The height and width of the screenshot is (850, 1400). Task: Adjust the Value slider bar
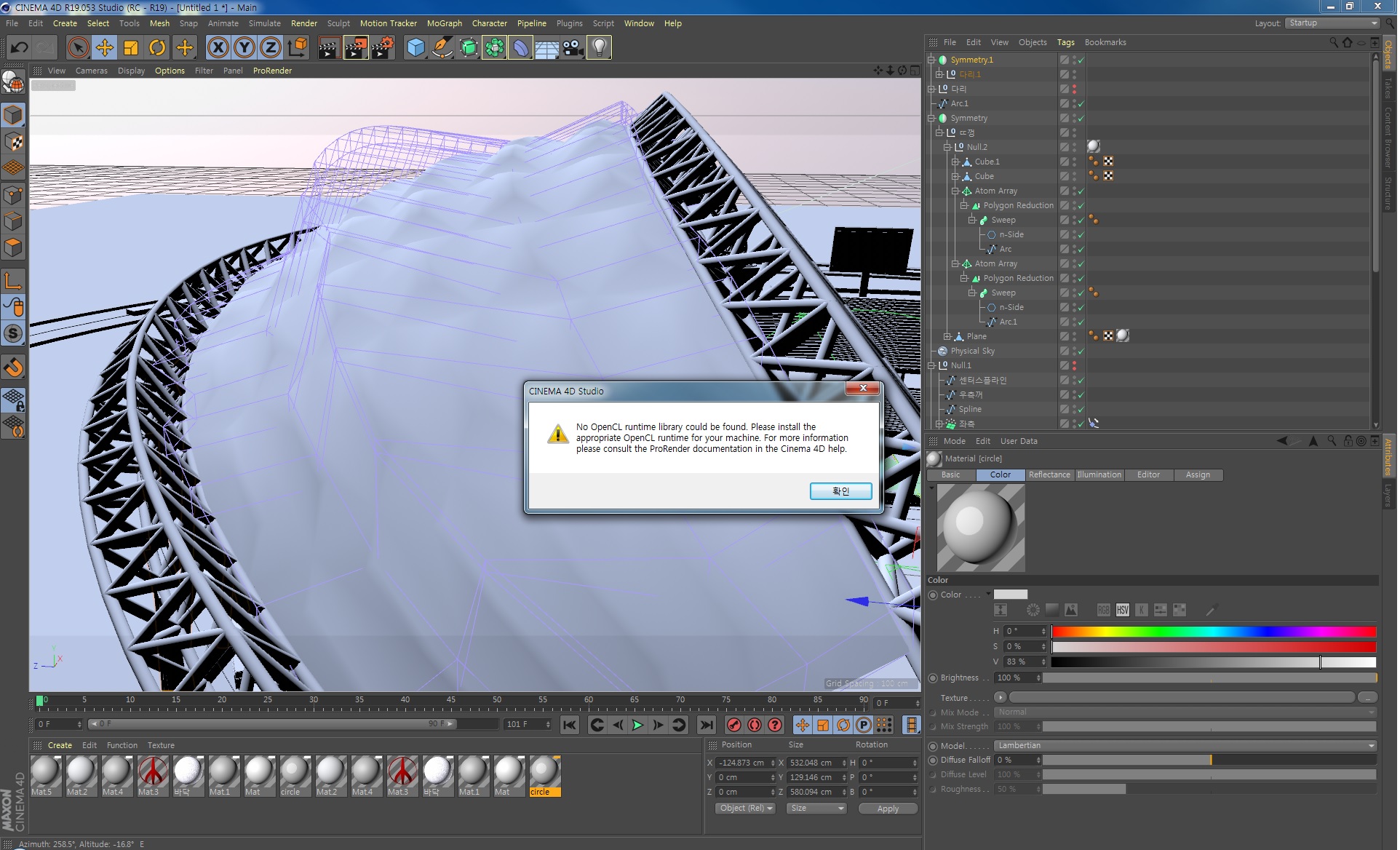tap(1214, 662)
